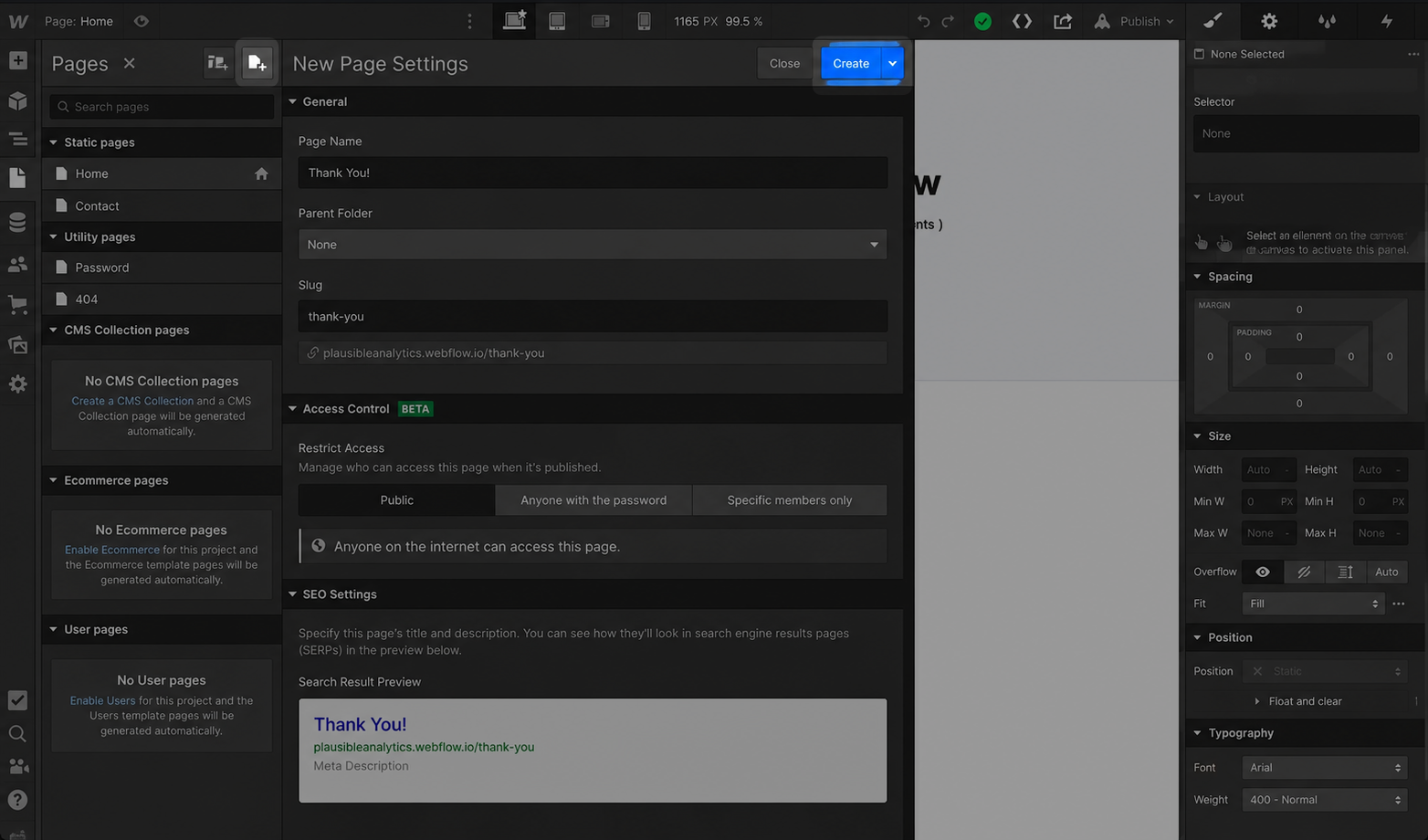Screen dimensions: 1428x840
Task: Close the New Page Settings panel
Action: 784,63
